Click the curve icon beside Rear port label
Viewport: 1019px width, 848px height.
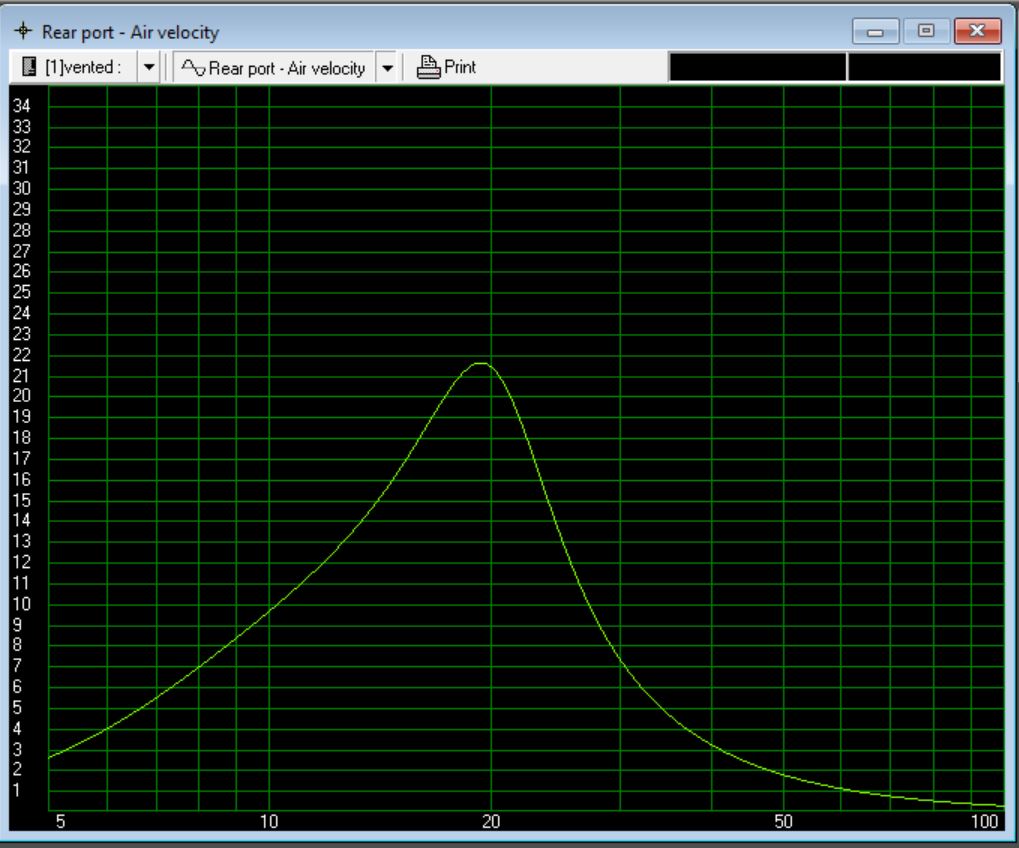pos(193,68)
